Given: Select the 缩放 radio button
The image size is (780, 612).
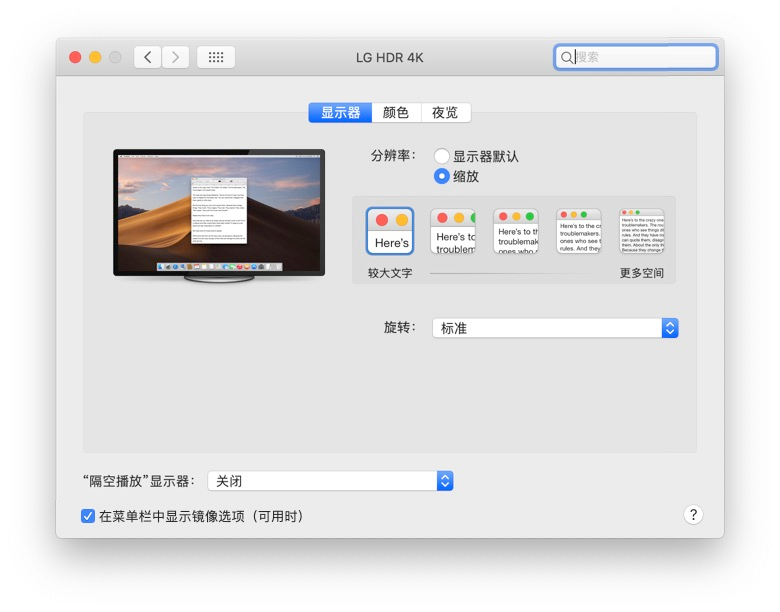Looking at the screenshot, I should click(441, 176).
